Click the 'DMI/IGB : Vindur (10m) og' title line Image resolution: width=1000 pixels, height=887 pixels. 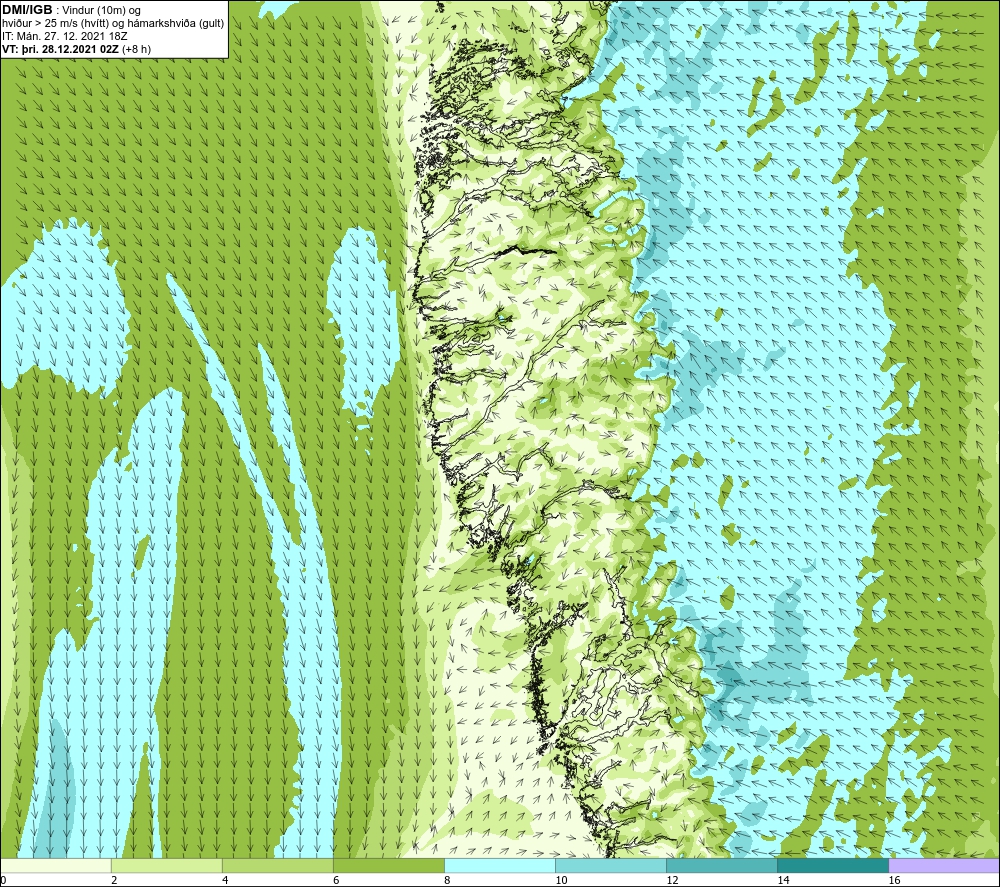(x=72, y=10)
